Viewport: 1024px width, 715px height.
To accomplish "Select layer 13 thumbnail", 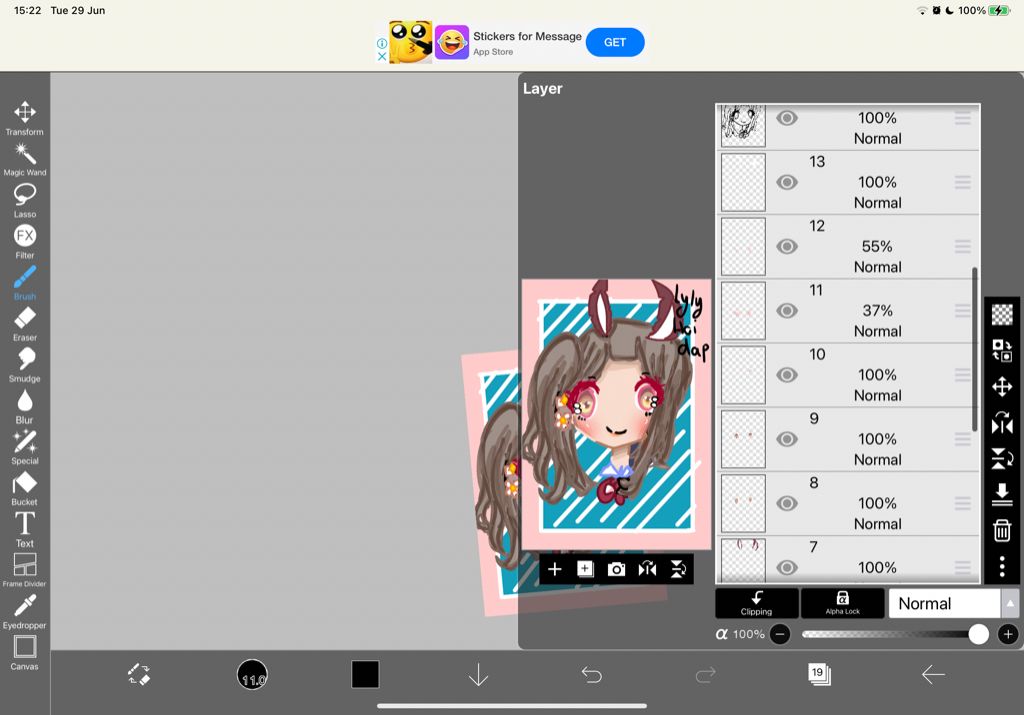I will (x=743, y=182).
